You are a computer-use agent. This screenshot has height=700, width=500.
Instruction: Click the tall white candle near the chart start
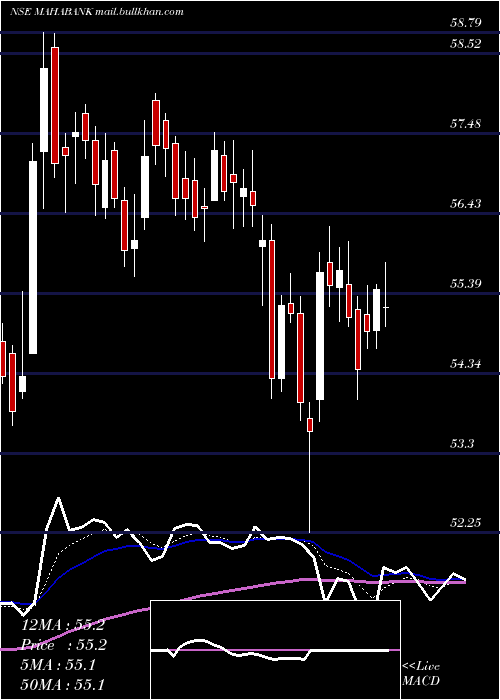(33, 258)
